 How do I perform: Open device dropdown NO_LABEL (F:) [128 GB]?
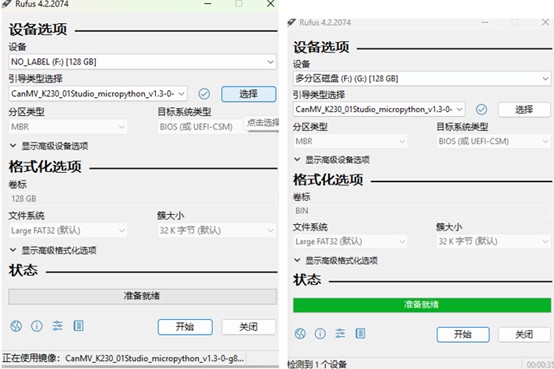pyautogui.click(x=142, y=62)
